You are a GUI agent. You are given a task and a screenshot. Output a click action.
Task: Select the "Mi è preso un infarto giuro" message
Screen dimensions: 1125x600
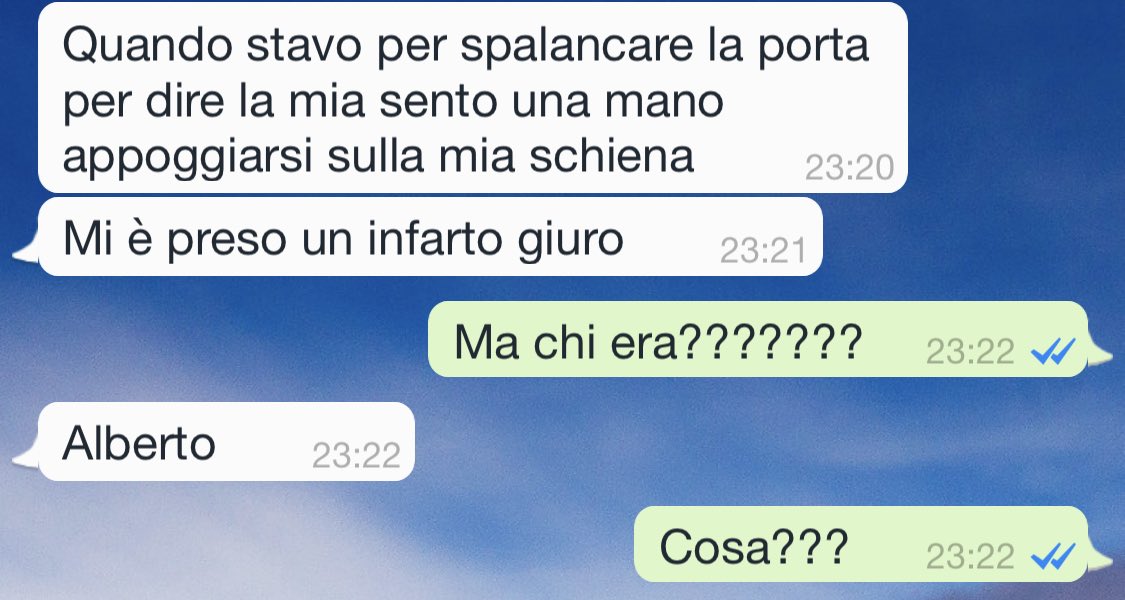point(430,237)
